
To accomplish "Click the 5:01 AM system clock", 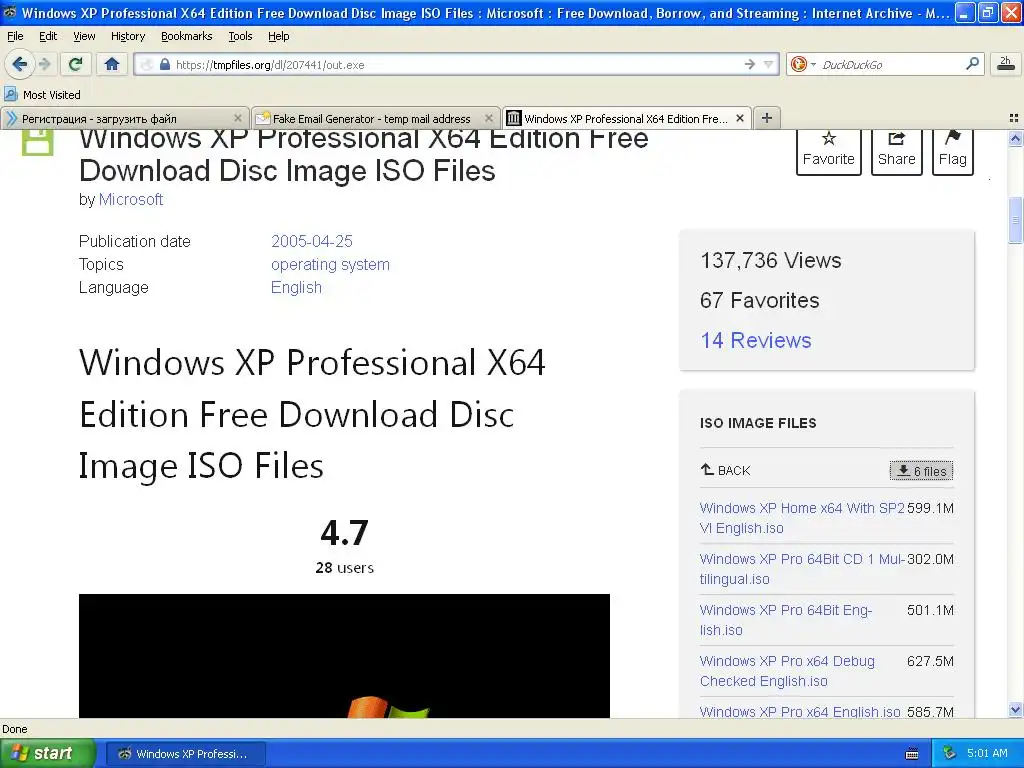I will pos(987,753).
